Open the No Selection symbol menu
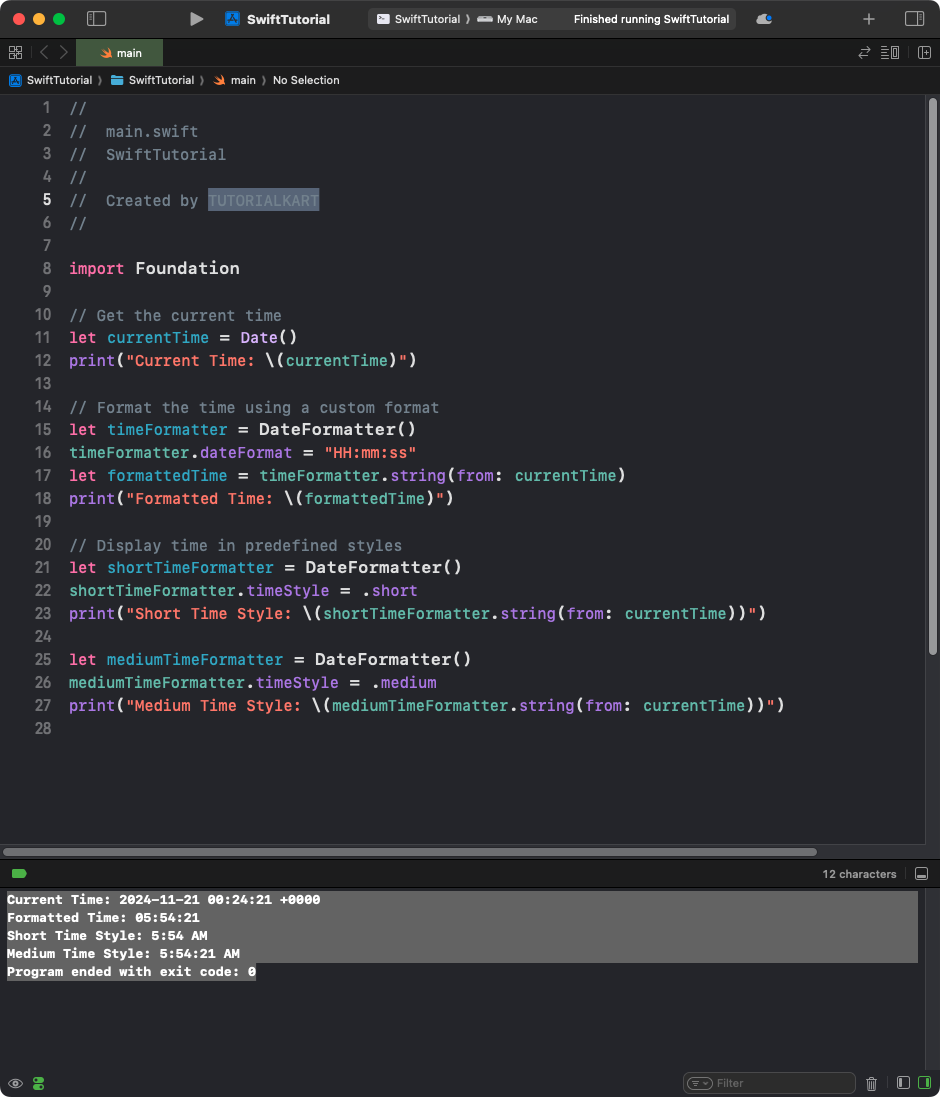940x1097 pixels. [306, 80]
